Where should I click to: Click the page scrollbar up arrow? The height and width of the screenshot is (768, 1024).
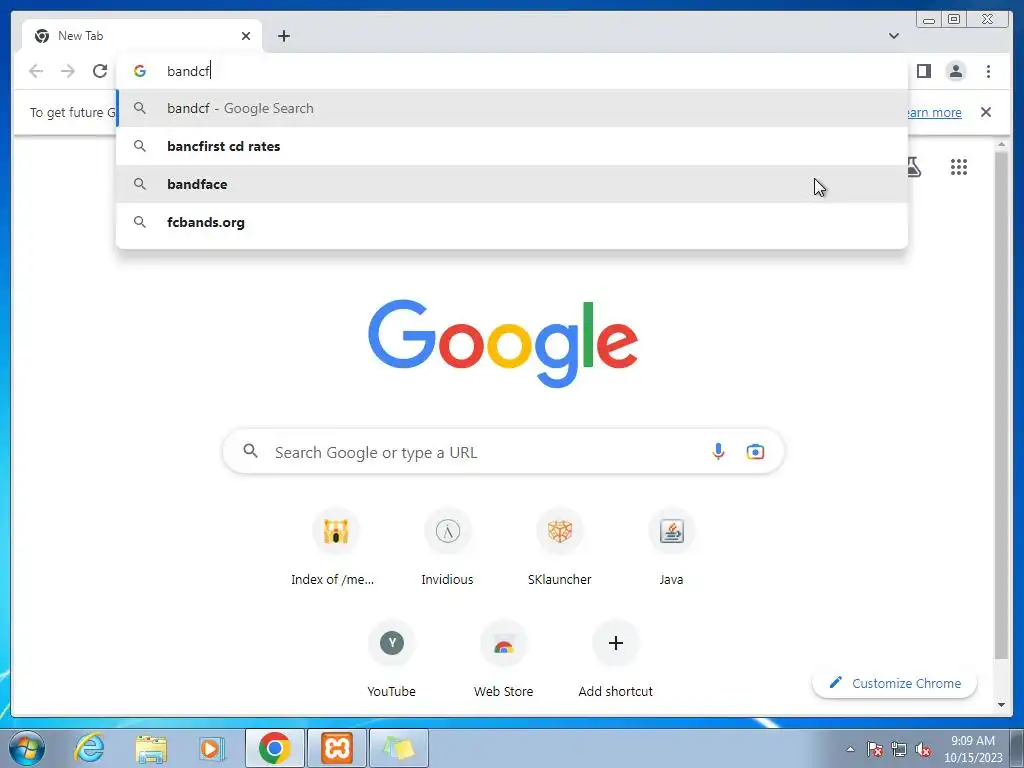tap(1001, 144)
